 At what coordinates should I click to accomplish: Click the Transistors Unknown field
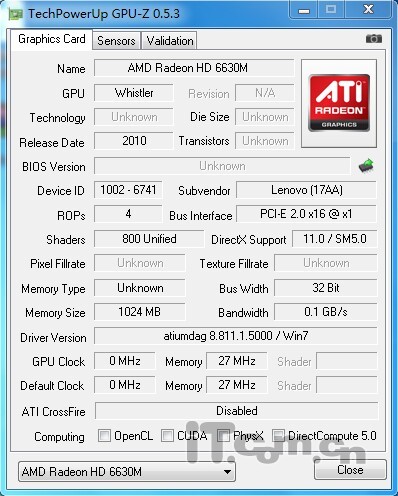click(x=265, y=141)
